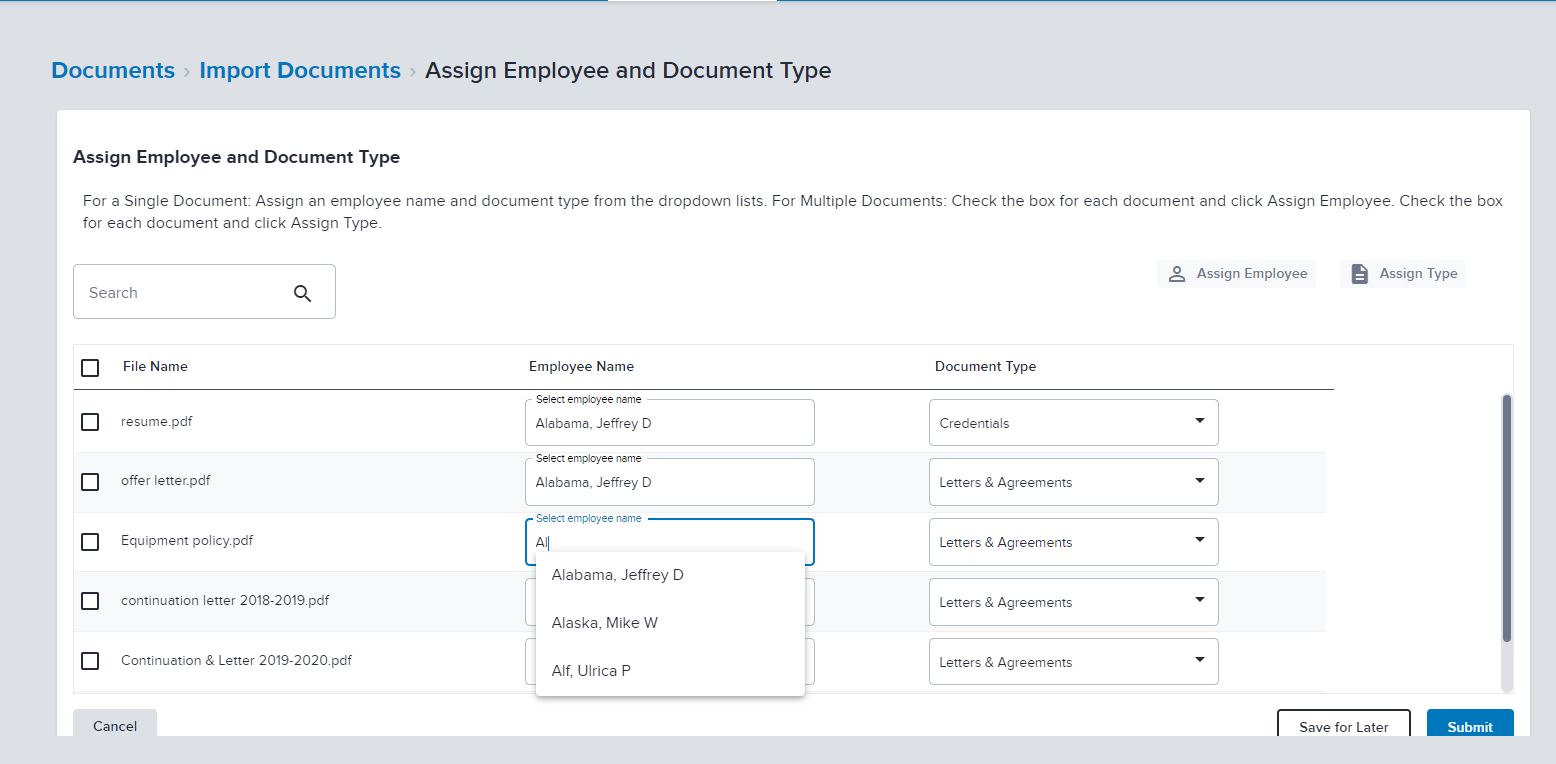Click the vertical scrollbar of document table
The image size is (1556, 764).
coord(1506,518)
